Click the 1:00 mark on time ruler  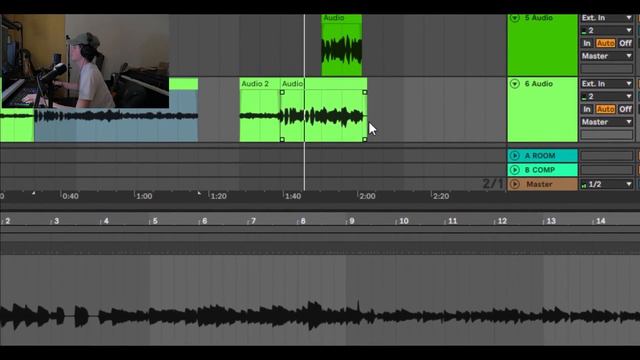coord(144,196)
